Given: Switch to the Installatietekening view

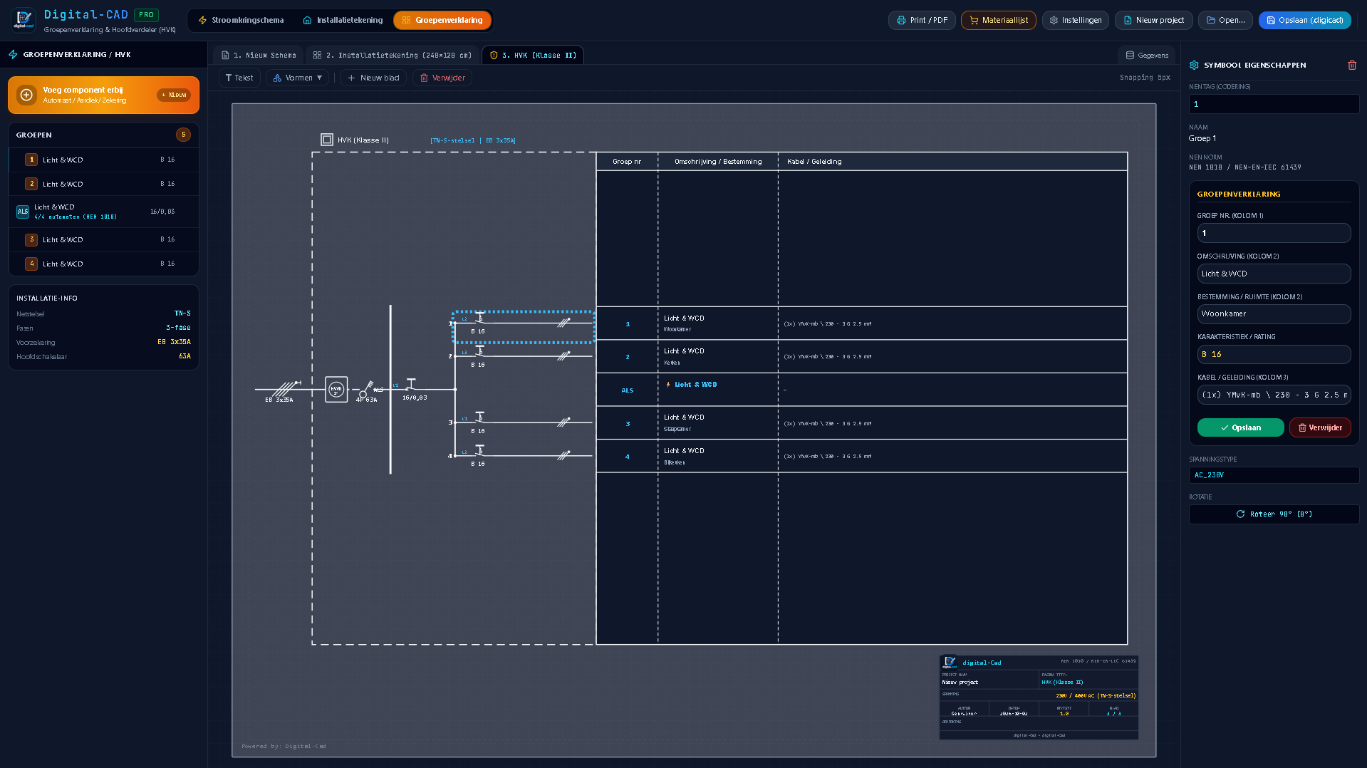Looking at the screenshot, I should 342,20.
